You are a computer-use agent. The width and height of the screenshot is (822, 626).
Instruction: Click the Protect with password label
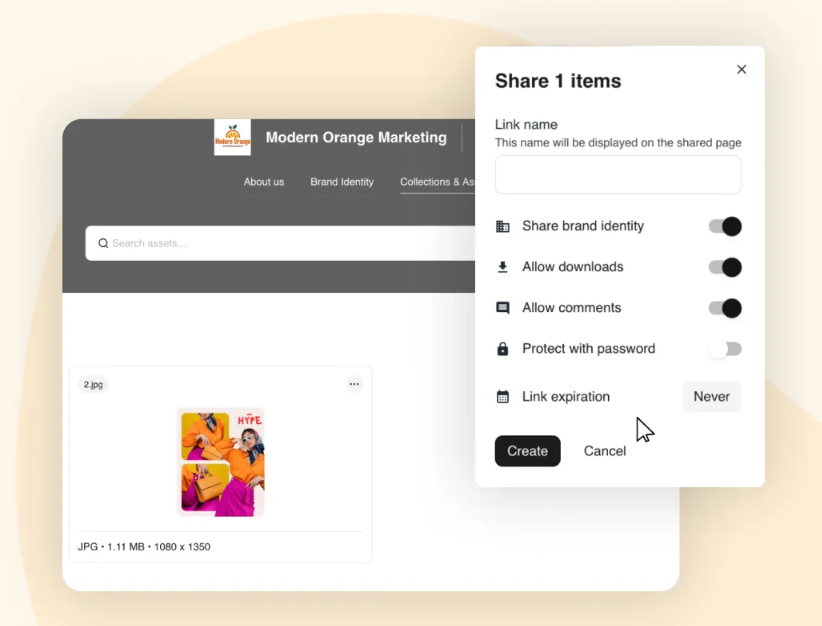[589, 349]
